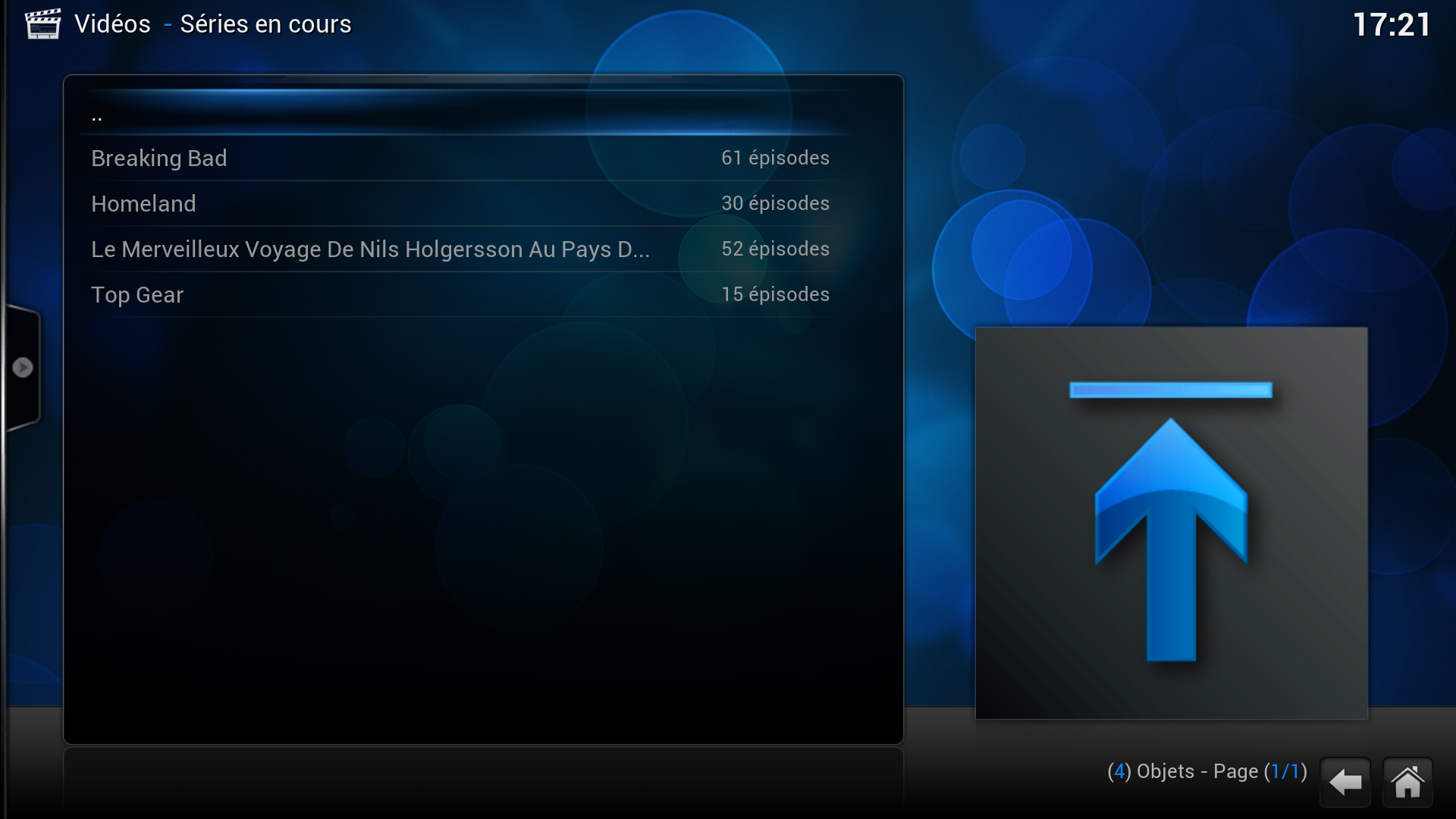Click the '15 épisodes' count label
The image size is (1456, 819).
775,294
